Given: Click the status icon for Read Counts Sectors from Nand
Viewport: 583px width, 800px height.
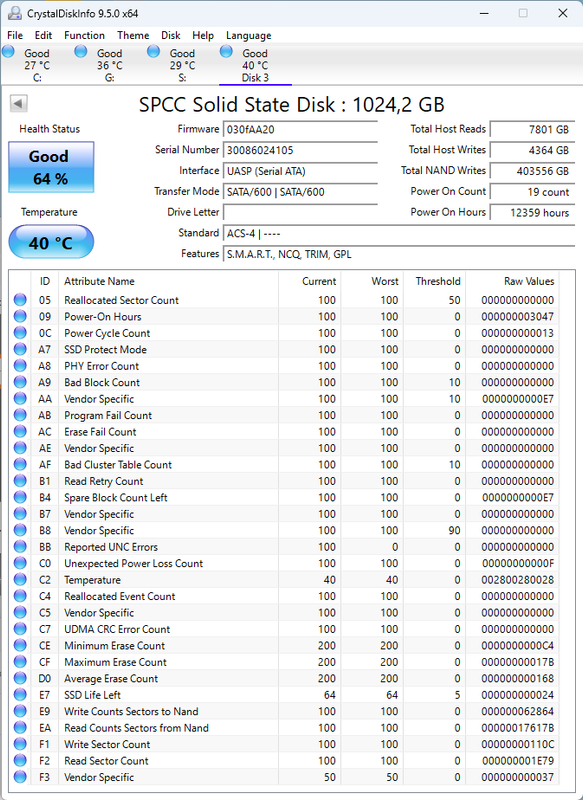Looking at the screenshot, I should coord(20,728).
